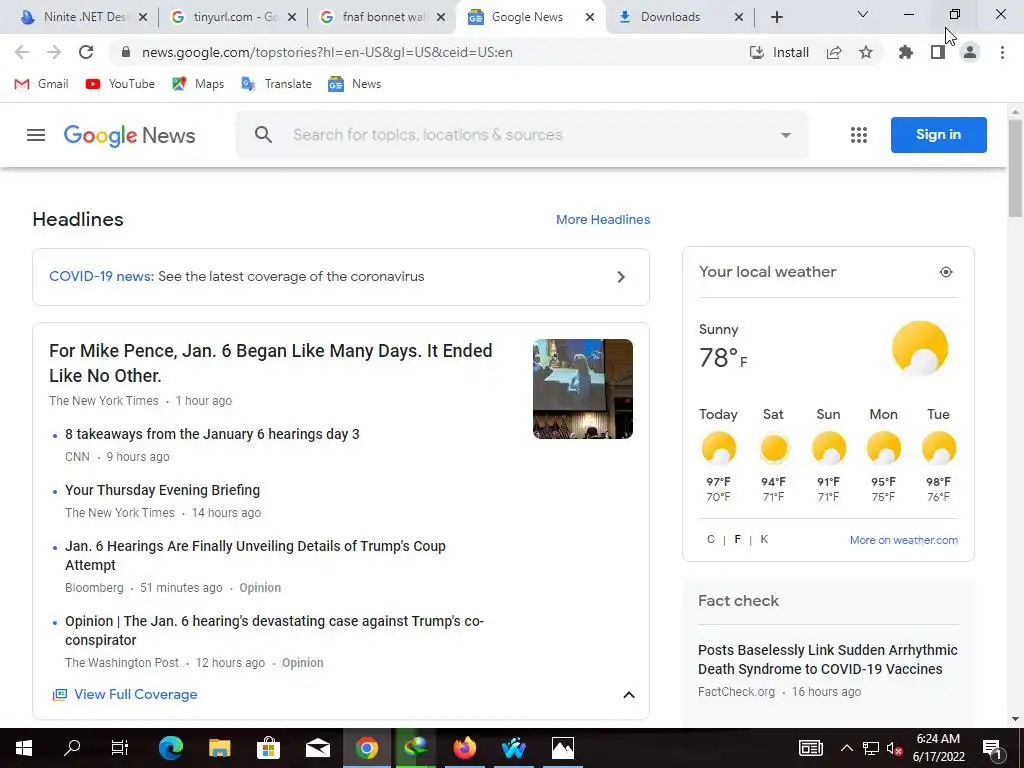
Task: Open More on weather.com link
Action: [x=904, y=540]
